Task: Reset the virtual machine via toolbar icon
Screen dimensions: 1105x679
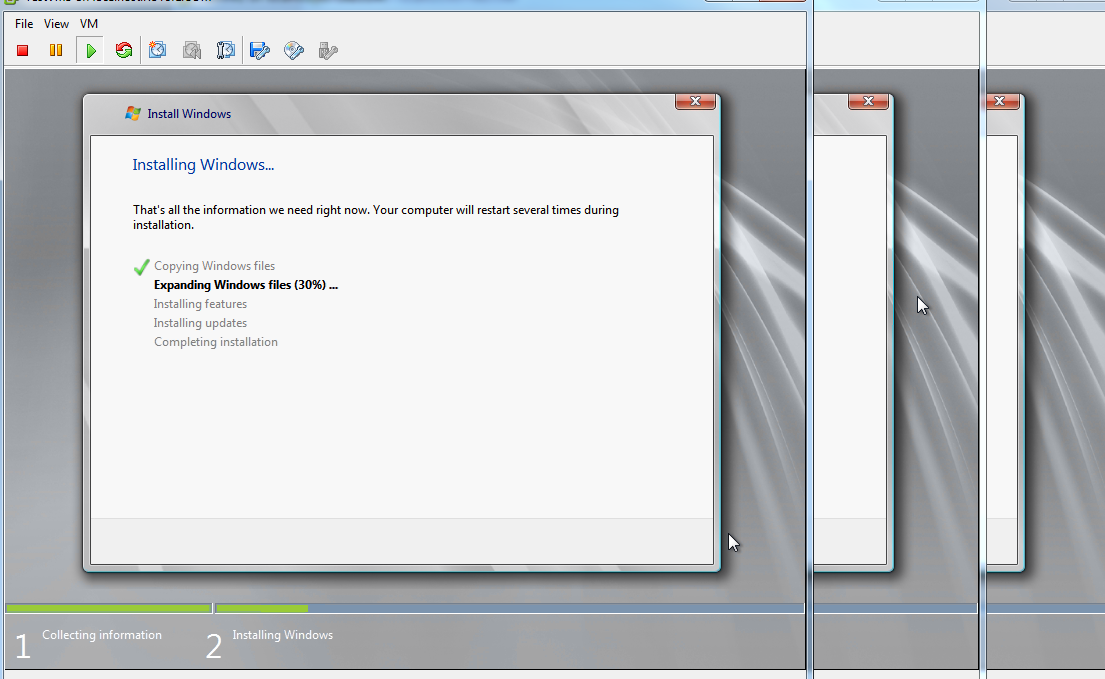Action: pos(124,50)
